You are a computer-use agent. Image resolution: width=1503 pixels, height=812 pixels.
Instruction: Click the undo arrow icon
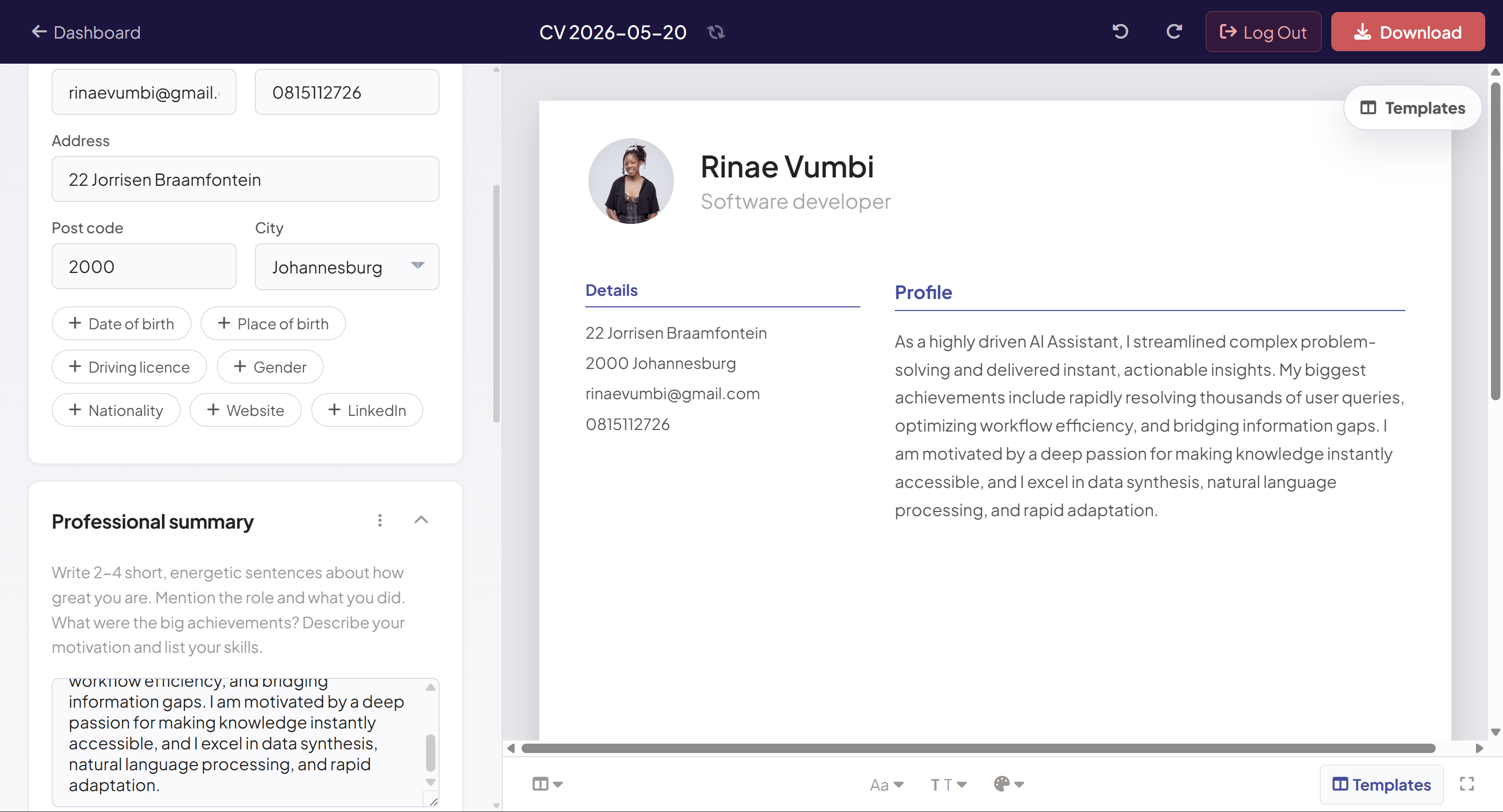1120,31
